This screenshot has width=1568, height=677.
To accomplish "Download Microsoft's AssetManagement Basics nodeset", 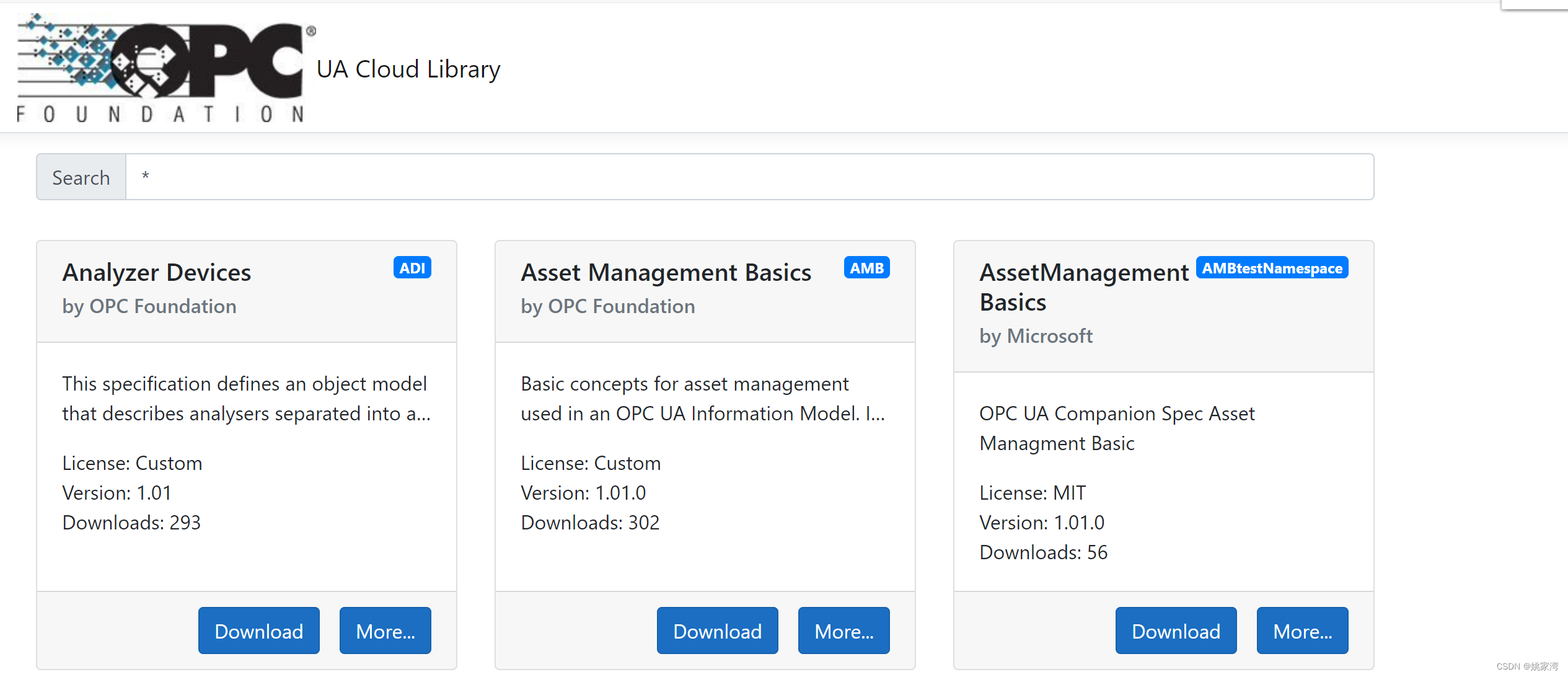I will pyautogui.click(x=1176, y=631).
